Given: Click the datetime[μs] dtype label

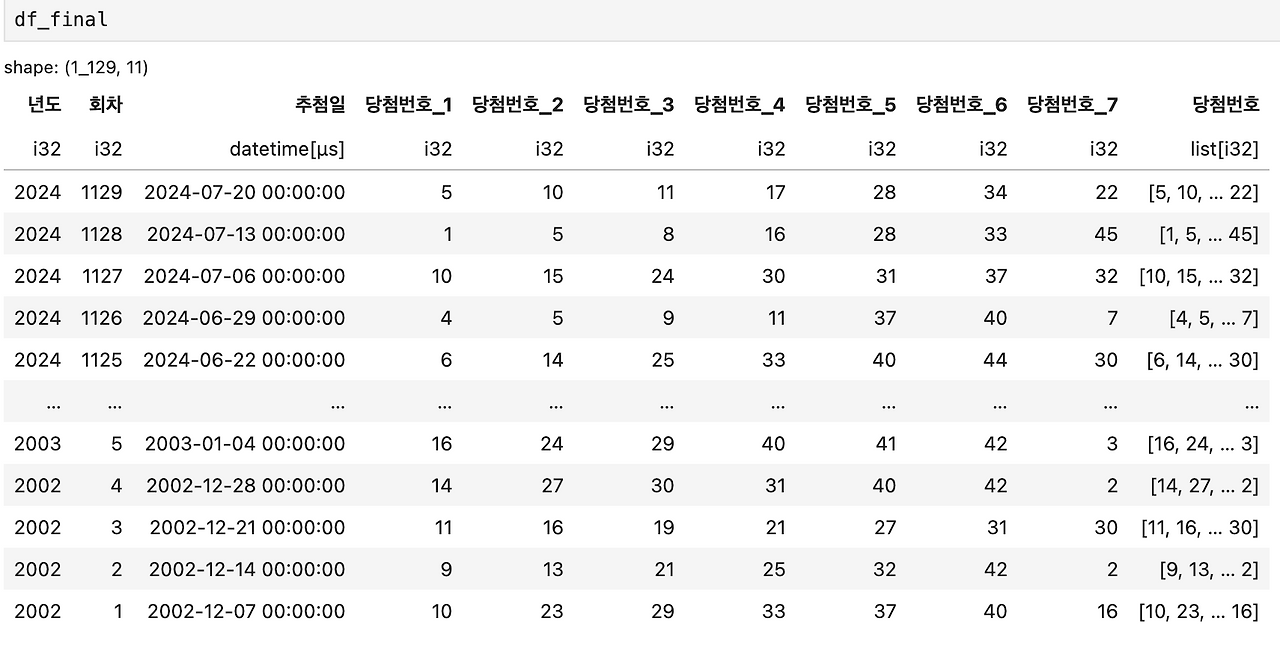Looking at the screenshot, I should tap(287, 149).
